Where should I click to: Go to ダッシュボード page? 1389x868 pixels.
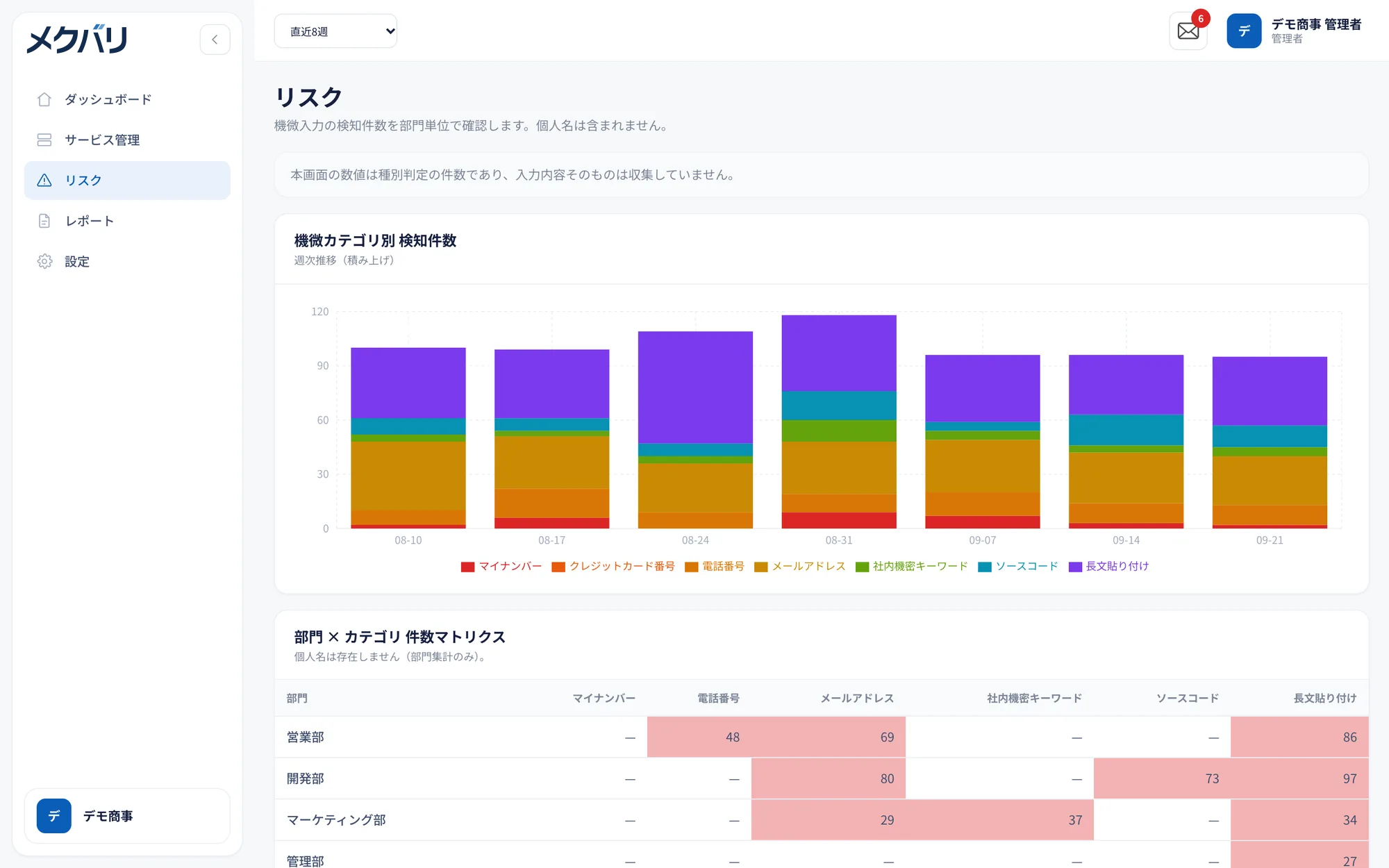127,99
